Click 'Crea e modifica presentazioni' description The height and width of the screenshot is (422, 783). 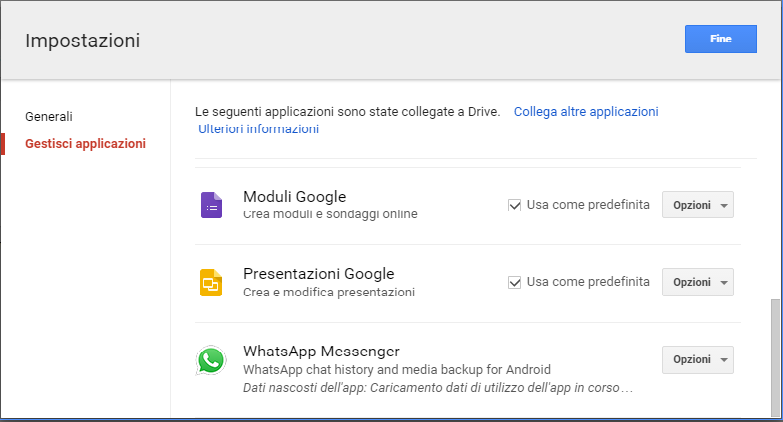pos(329,292)
